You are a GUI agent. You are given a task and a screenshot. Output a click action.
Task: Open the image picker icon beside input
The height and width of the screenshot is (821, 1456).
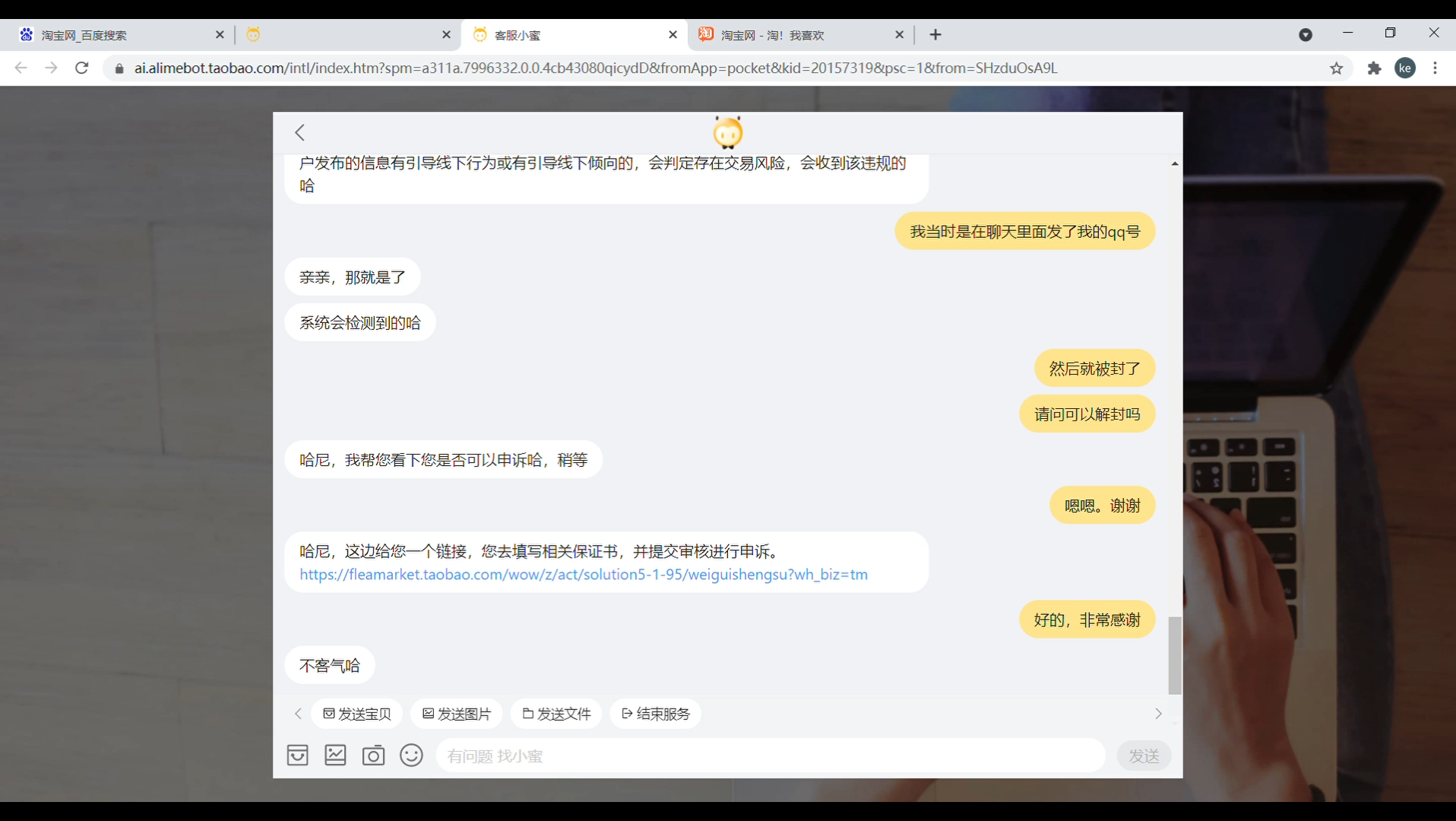335,755
